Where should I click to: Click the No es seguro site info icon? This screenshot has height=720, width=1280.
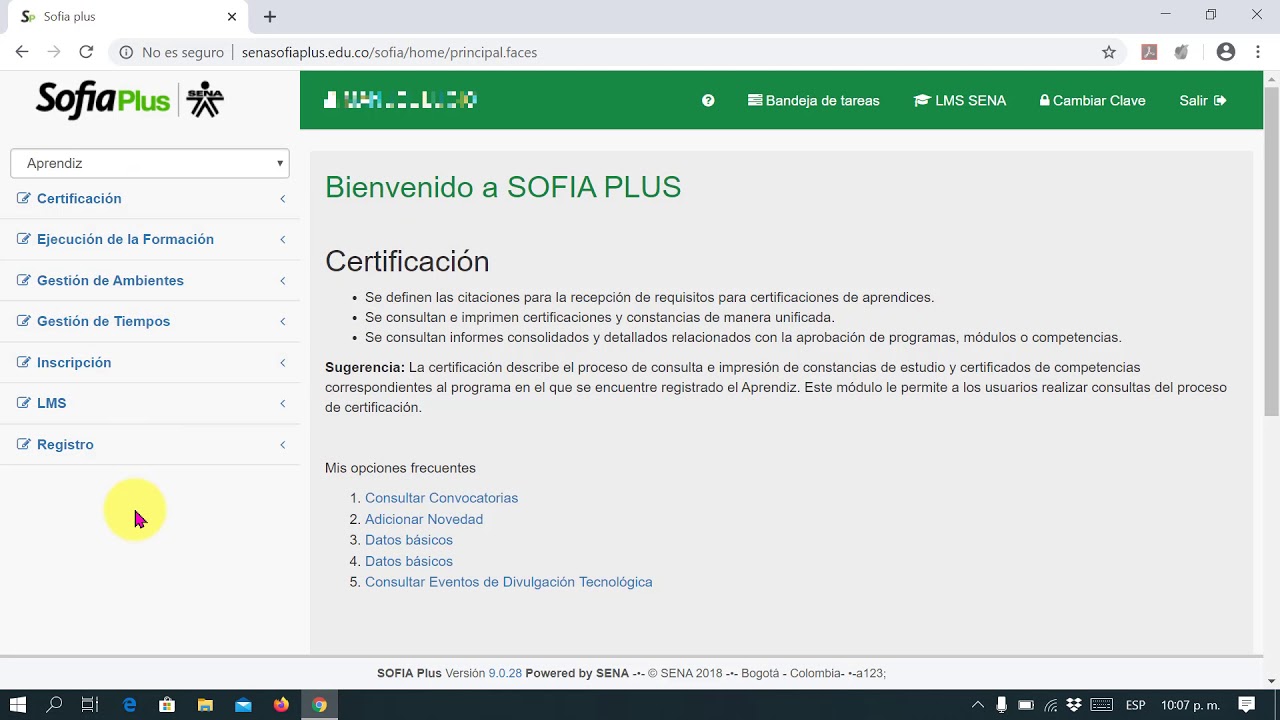(126, 52)
